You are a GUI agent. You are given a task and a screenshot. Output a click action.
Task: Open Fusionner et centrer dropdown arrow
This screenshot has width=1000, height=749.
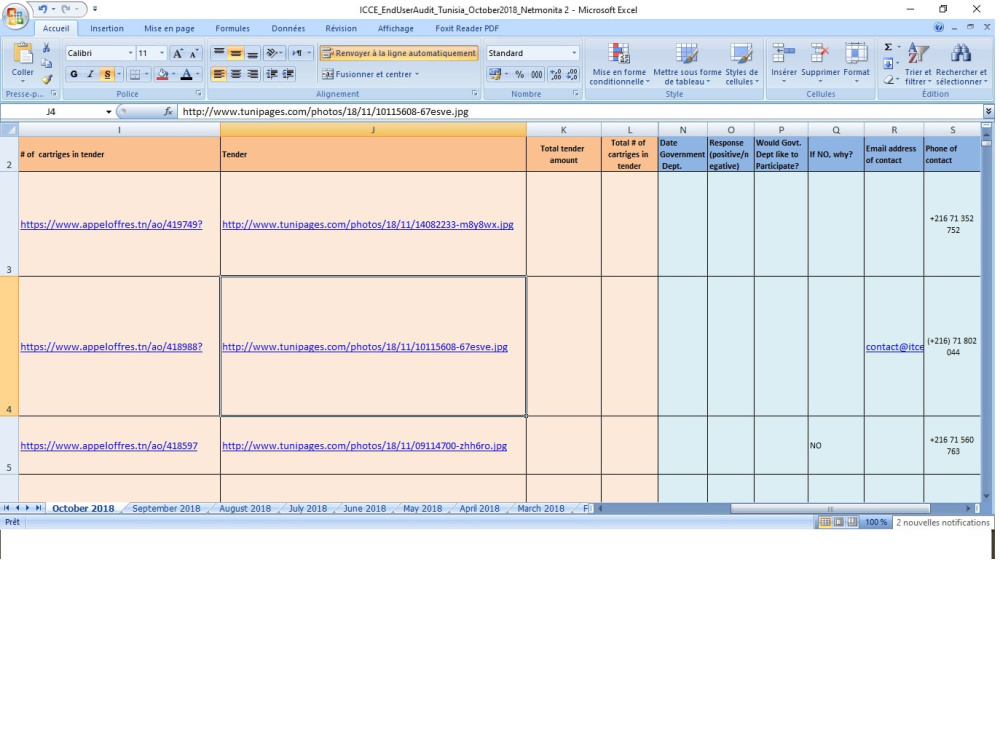(x=417, y=75)
